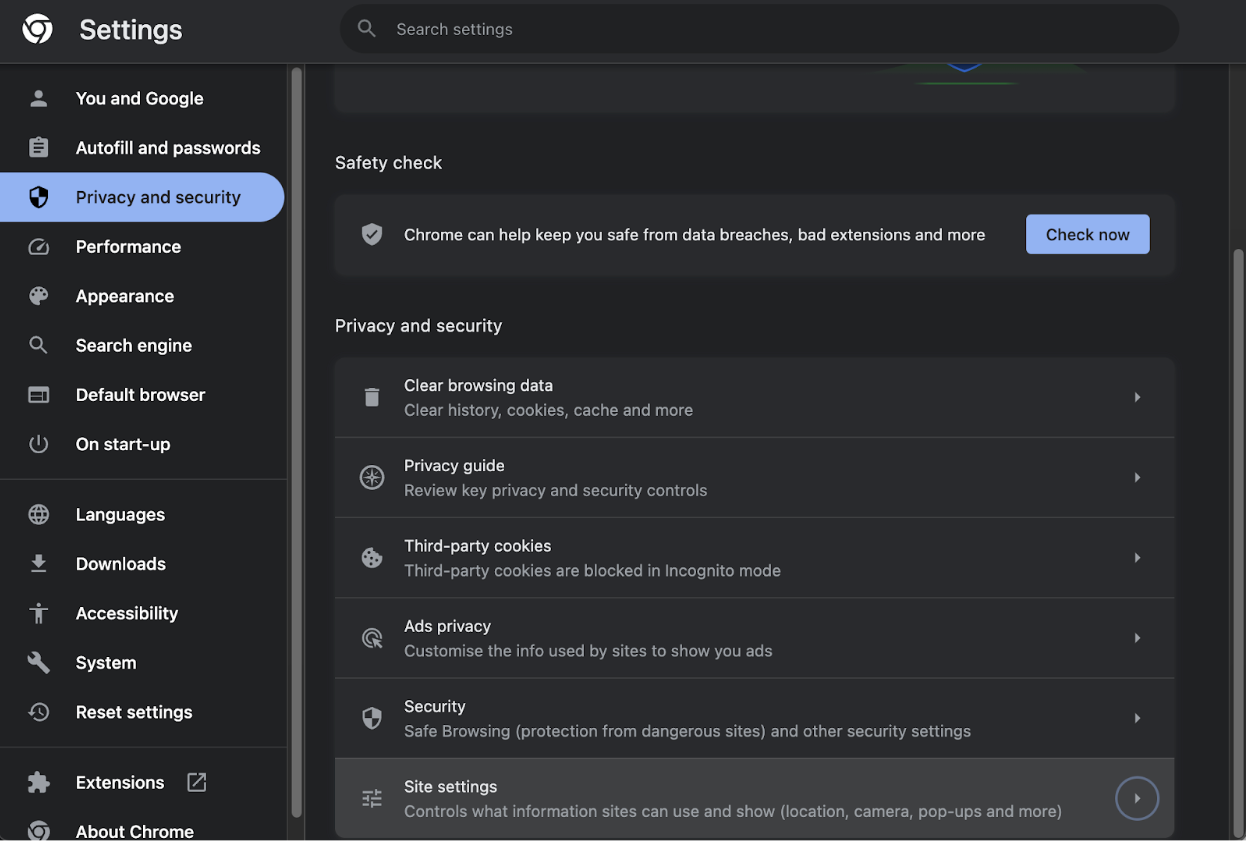Click the power icon for On start-up

tap(38, 444)
